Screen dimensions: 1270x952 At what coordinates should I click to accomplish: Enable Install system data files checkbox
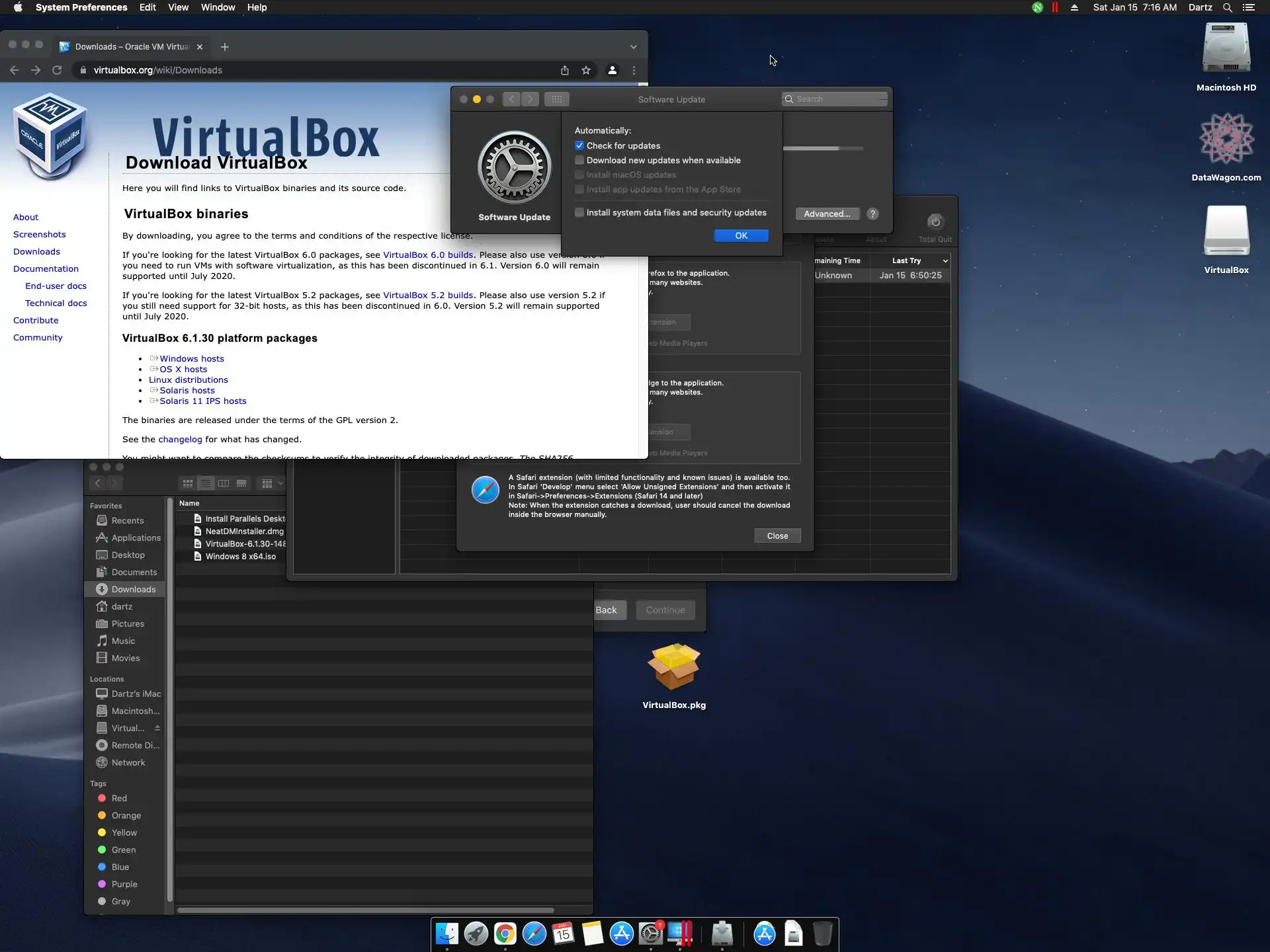pos(579,212)
